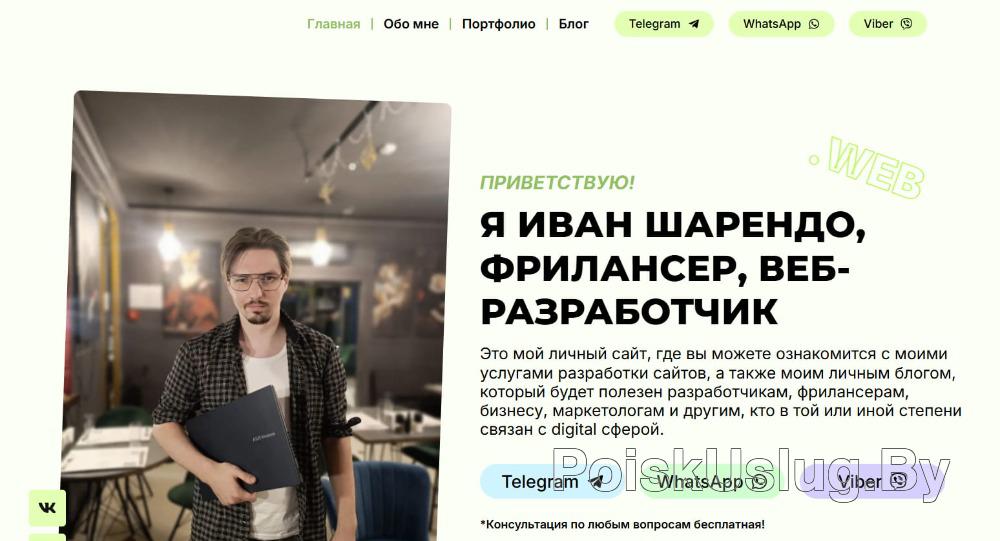
Task: Click the header Viber button label
Action: coord(878,24)
